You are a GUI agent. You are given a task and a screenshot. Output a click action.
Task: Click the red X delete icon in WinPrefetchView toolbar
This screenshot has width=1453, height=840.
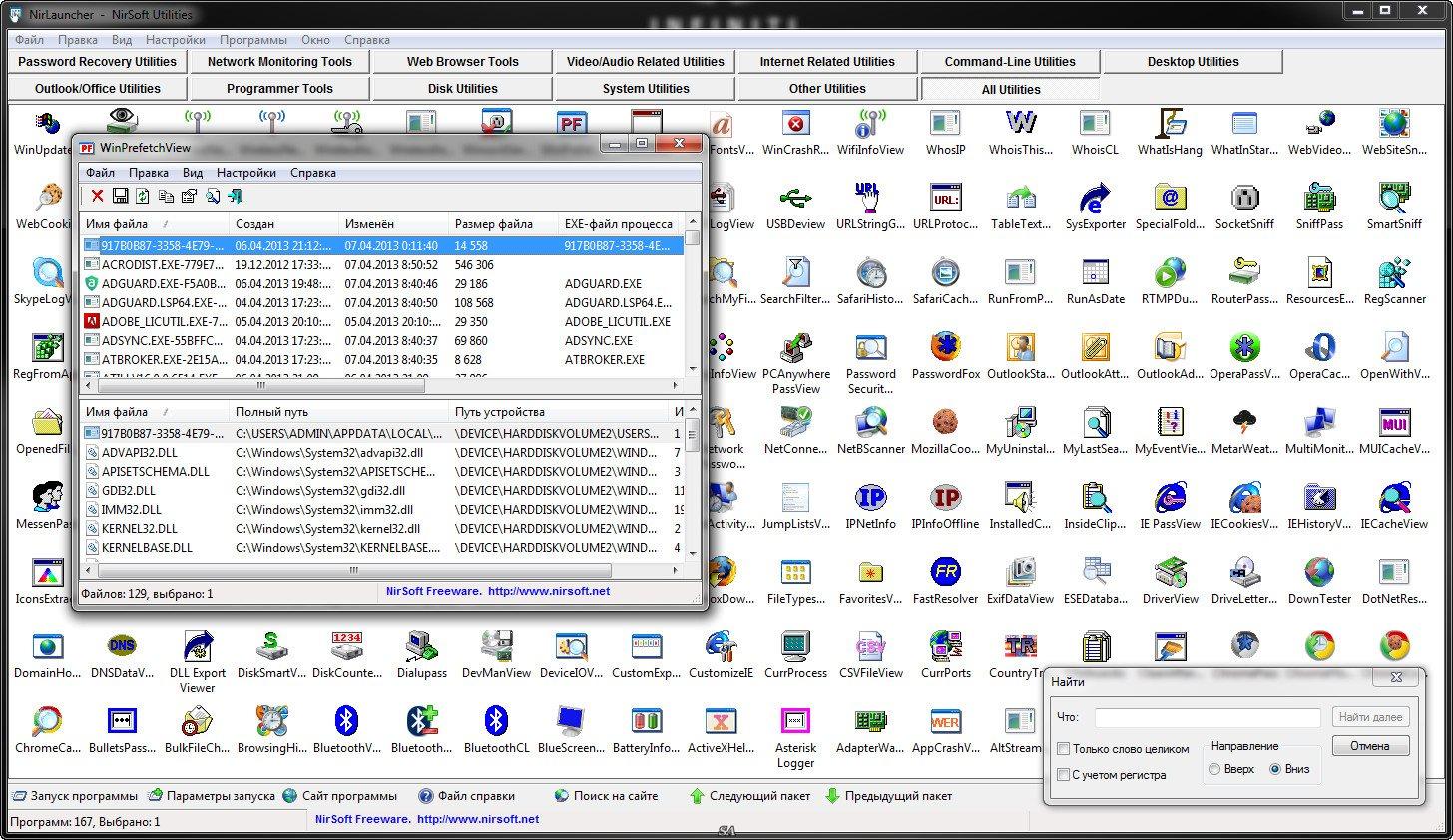97,196
